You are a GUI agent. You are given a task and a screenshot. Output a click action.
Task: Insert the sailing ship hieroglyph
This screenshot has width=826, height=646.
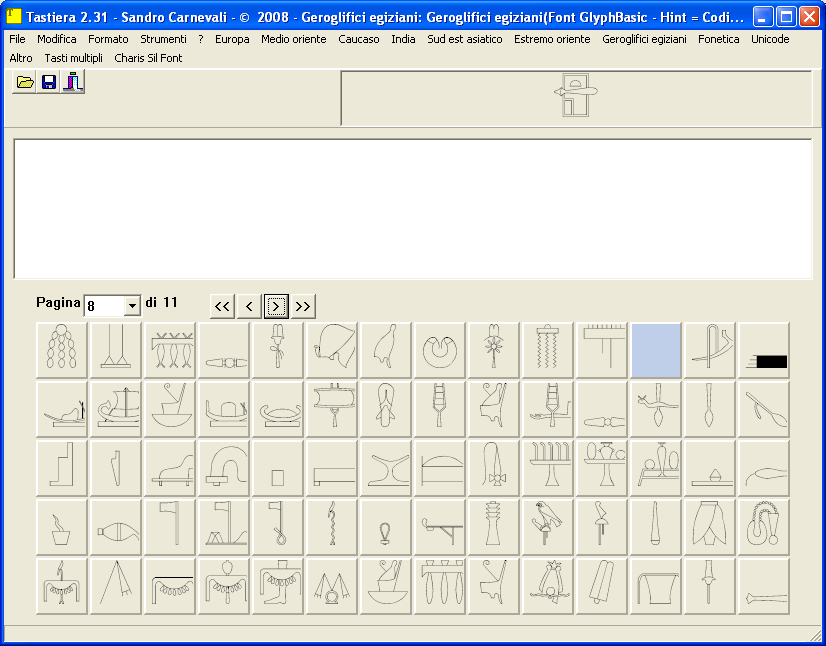pyautogui.click(x=116, y=409)
